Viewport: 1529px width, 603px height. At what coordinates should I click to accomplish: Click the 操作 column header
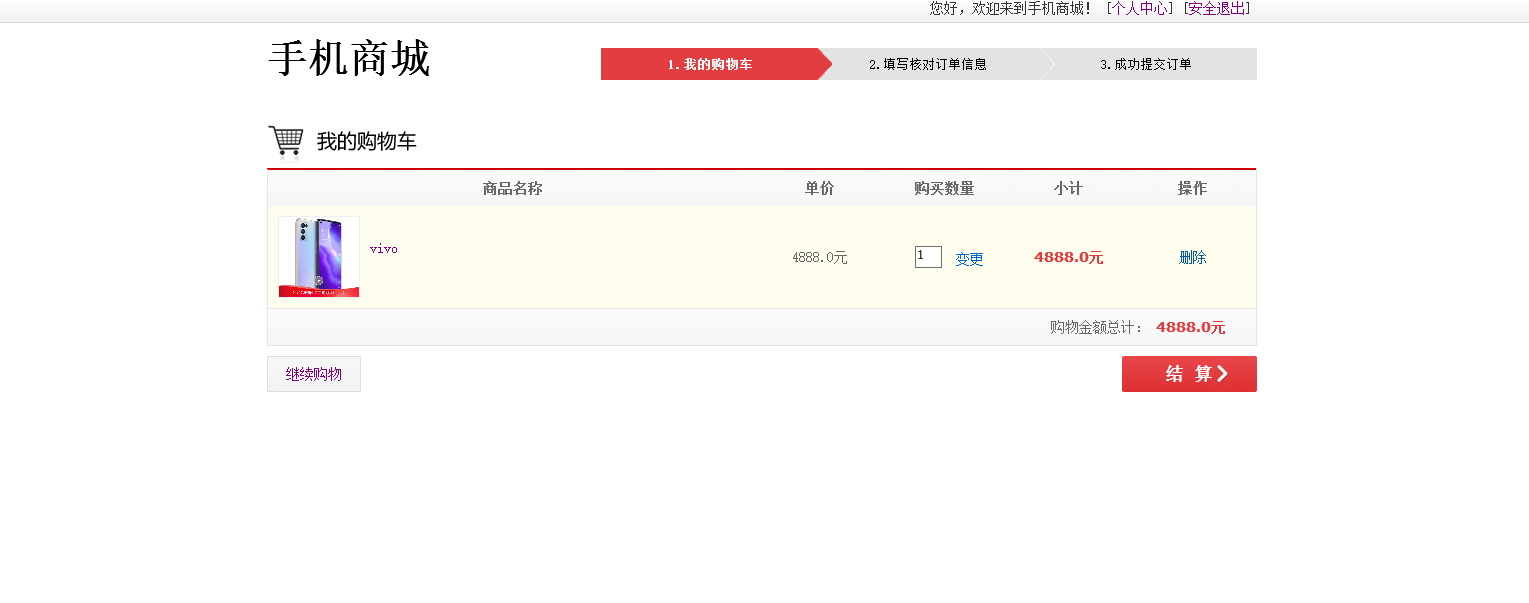(x=1192, y=188)
